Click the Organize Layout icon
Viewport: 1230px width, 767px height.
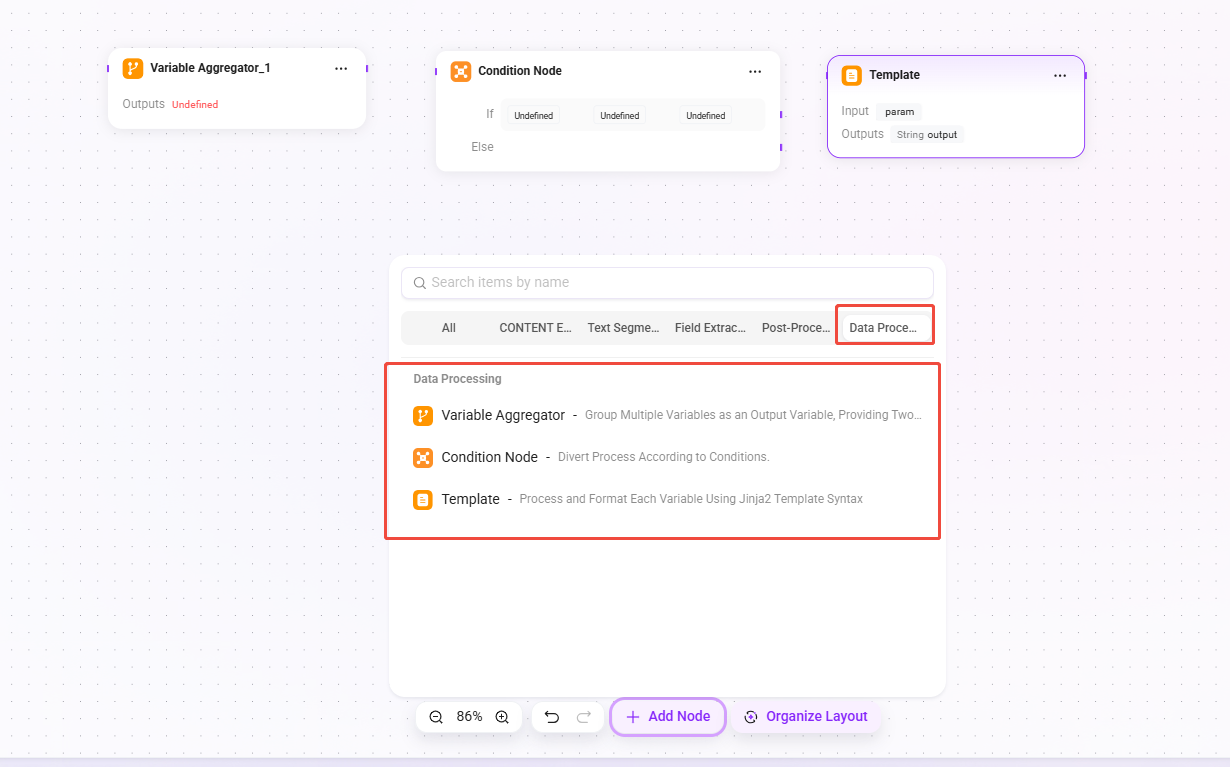pyautogui.click(x=751, y=717)
